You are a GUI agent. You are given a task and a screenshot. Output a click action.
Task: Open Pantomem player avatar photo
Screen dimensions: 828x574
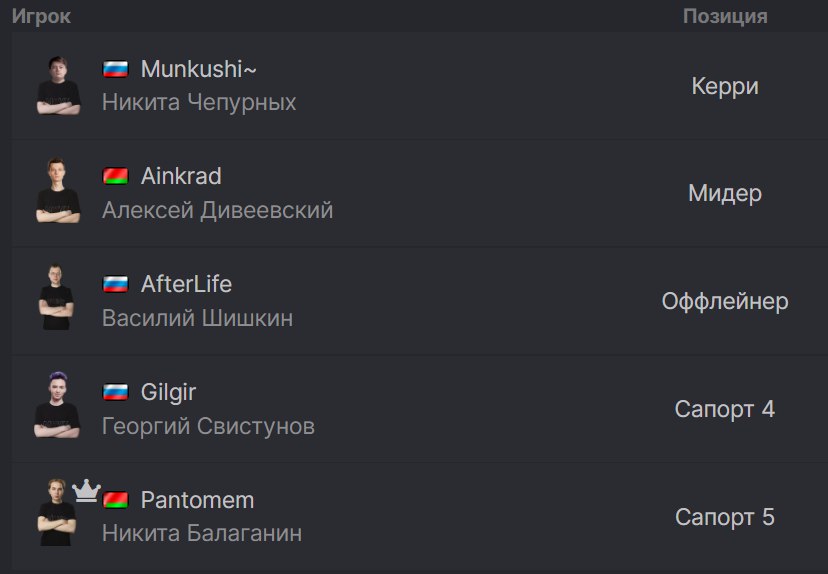57,512
